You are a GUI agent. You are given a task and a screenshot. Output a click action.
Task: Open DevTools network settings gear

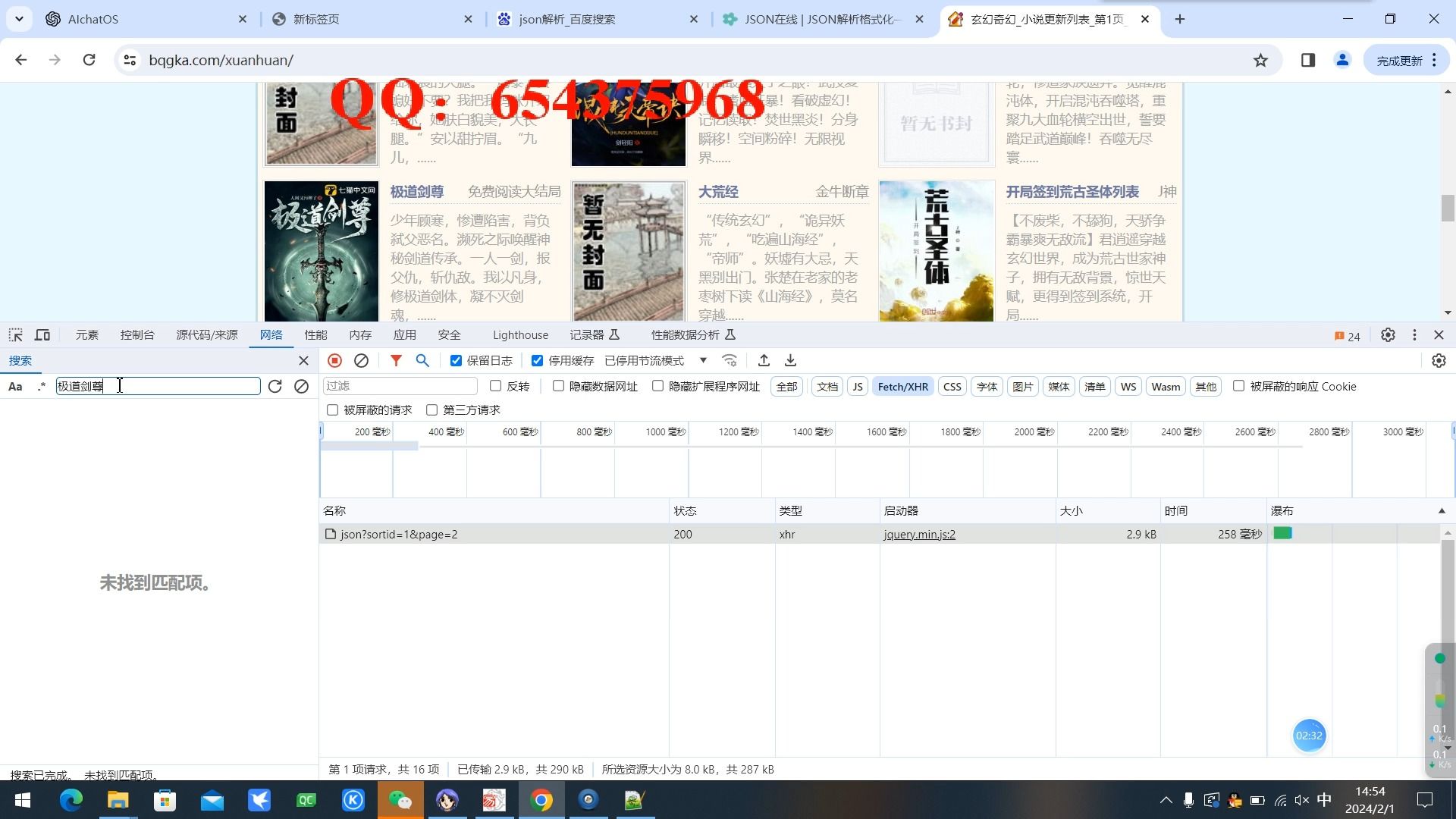click(1439, 360)
